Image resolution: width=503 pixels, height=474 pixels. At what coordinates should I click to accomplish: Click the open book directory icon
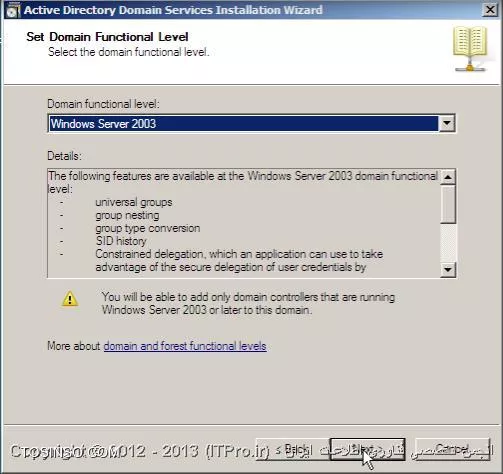470,49
